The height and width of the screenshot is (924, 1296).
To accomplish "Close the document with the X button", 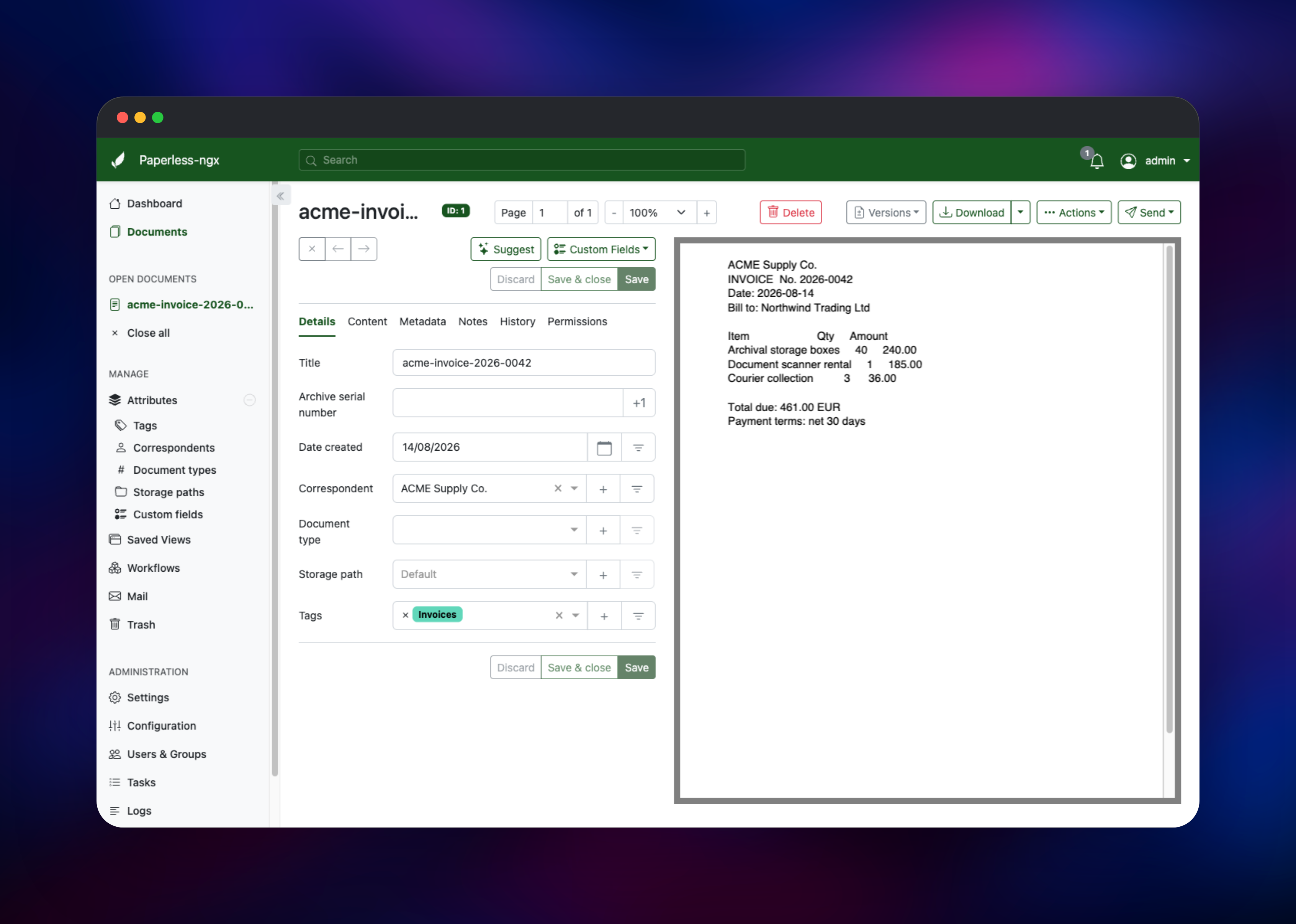I will tap(312, 249).
